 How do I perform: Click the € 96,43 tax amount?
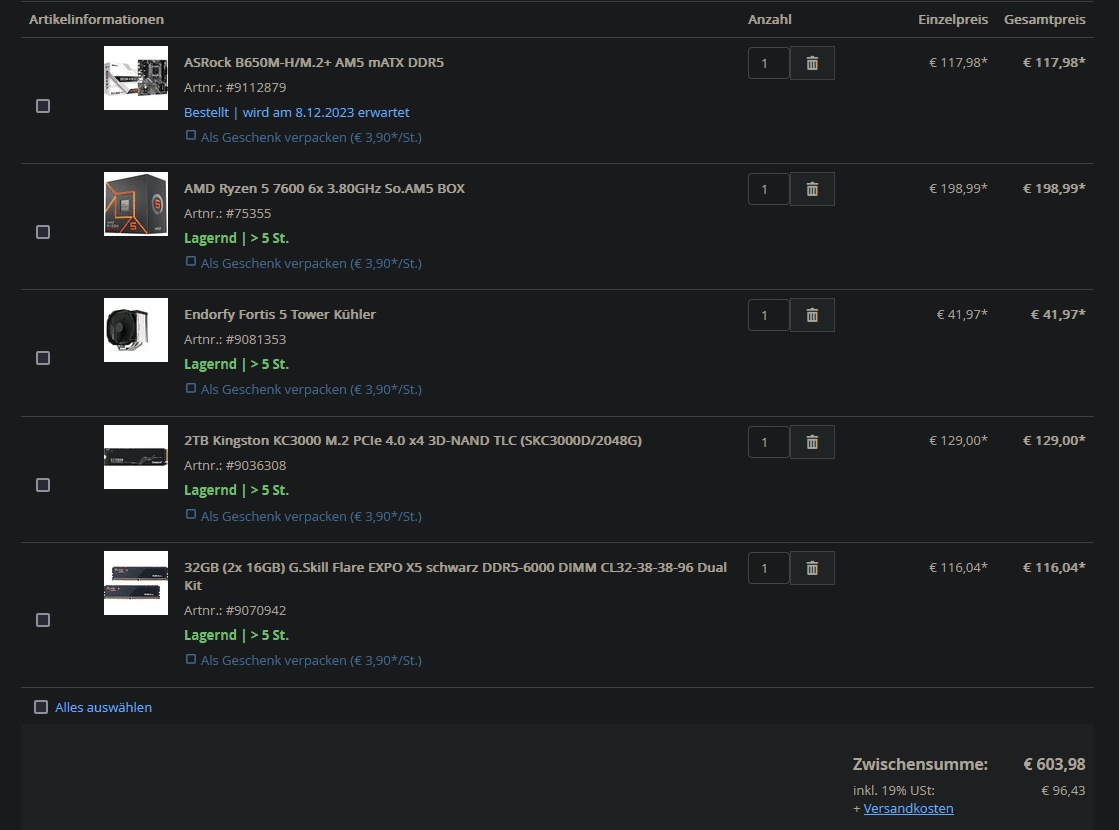coord(1063,791)
